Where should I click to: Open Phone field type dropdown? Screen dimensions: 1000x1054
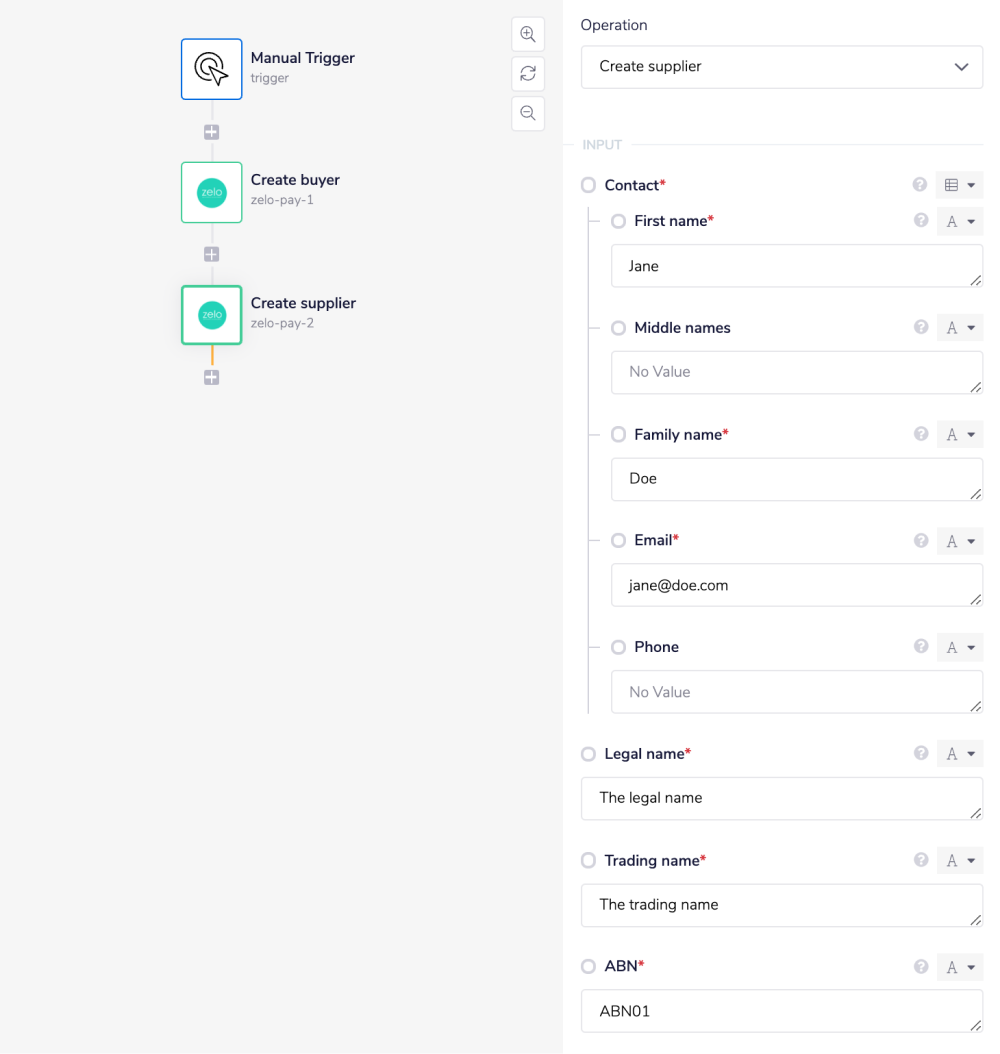pyautogui.click(x=960, y=648)
